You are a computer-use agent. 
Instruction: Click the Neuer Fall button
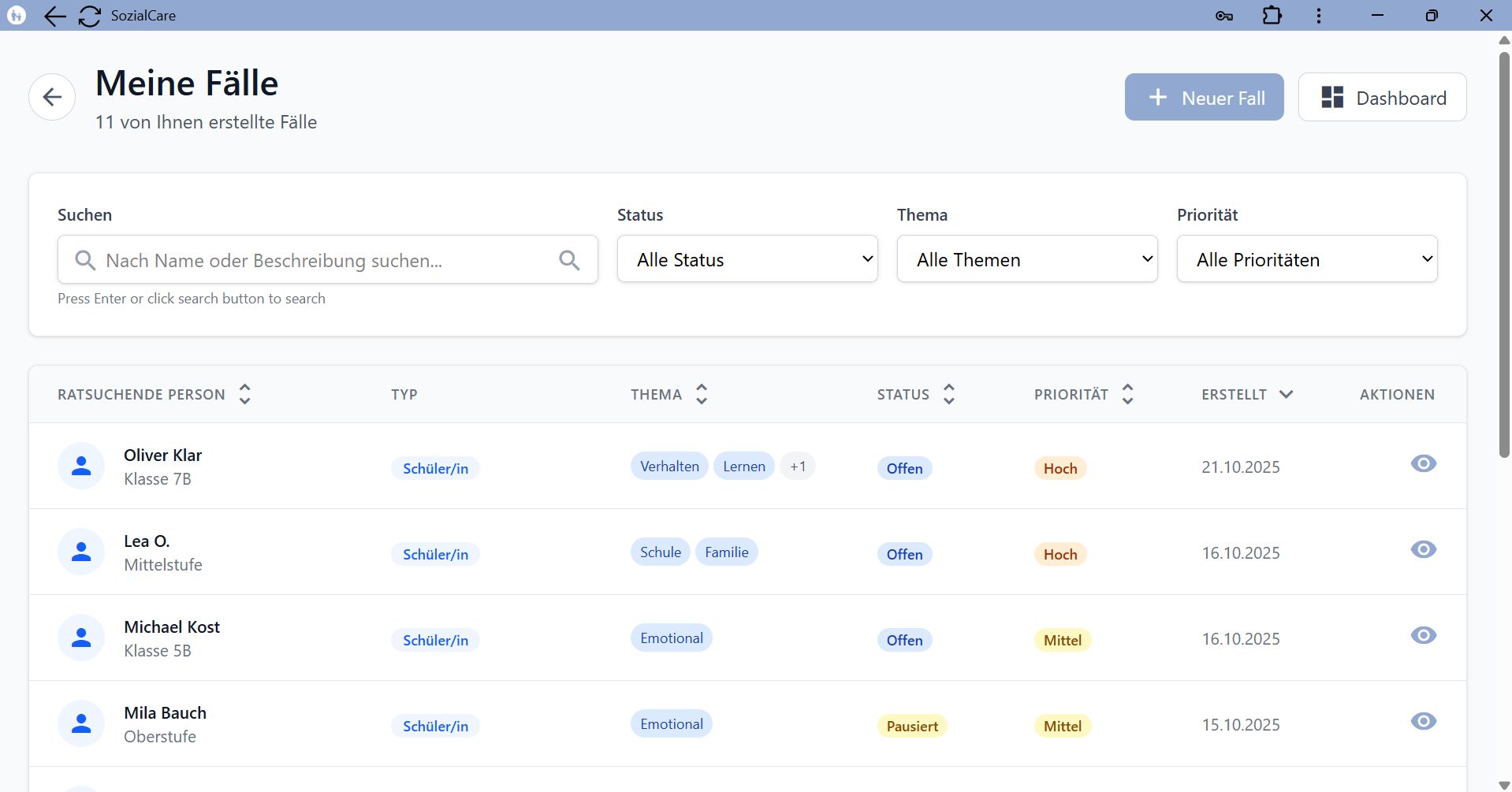(1204, 97)
